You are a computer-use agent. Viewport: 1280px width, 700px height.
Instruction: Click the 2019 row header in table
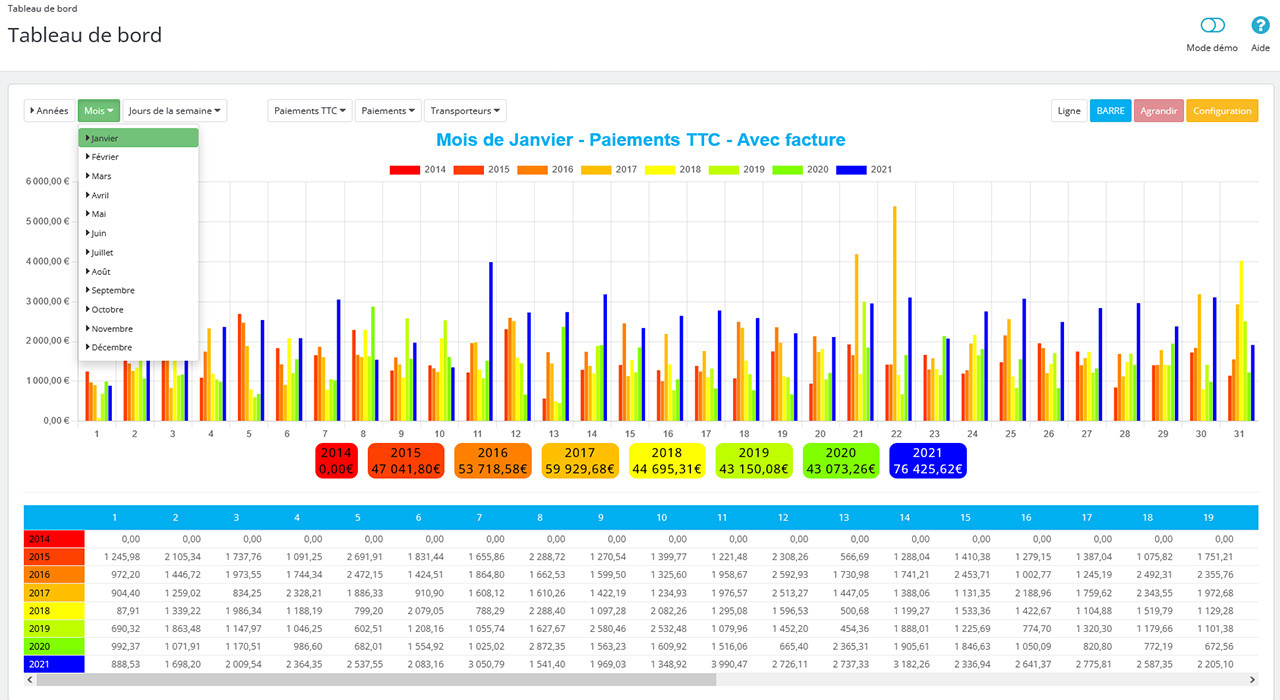tap(54, 628)
